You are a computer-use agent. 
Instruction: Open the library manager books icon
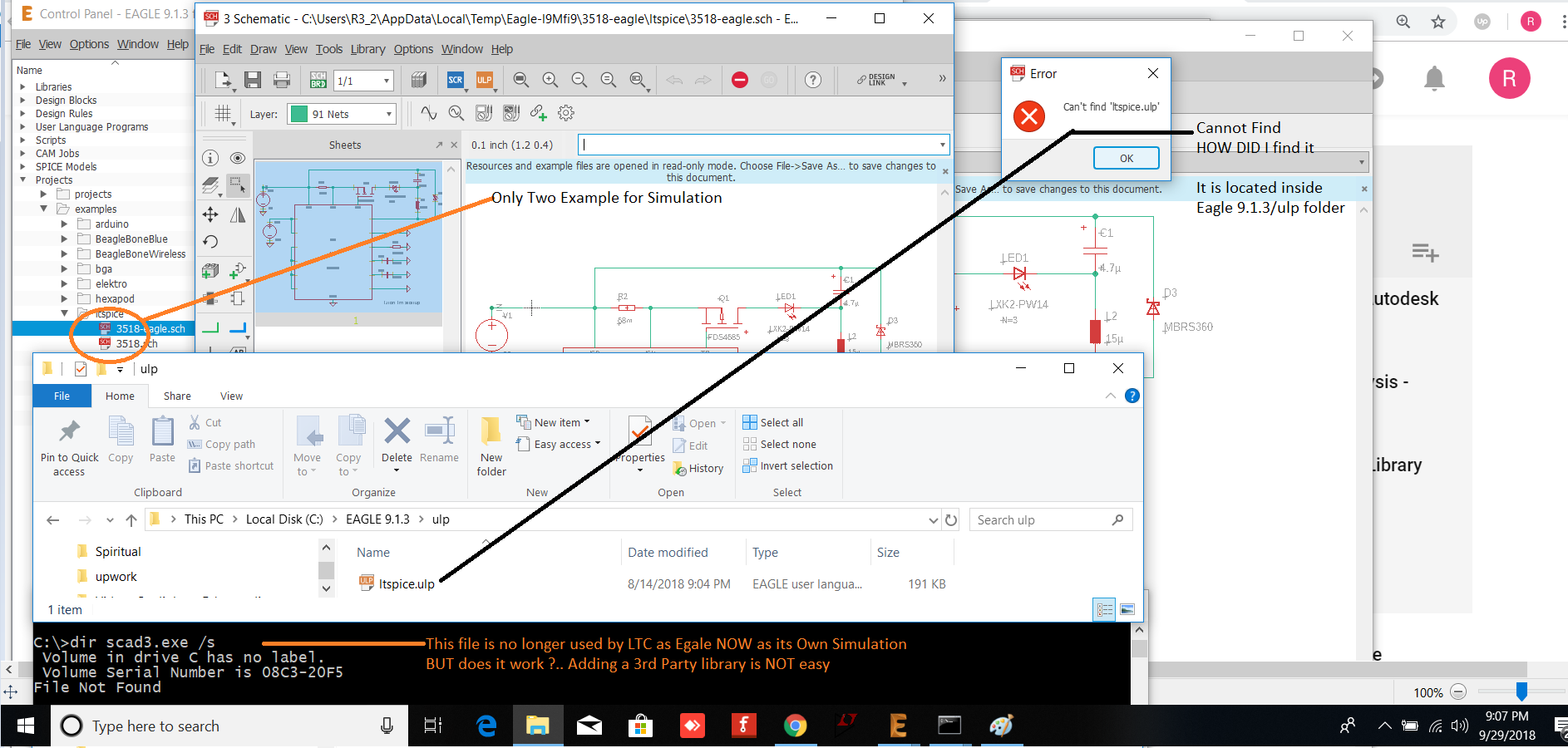coord(419,80)
